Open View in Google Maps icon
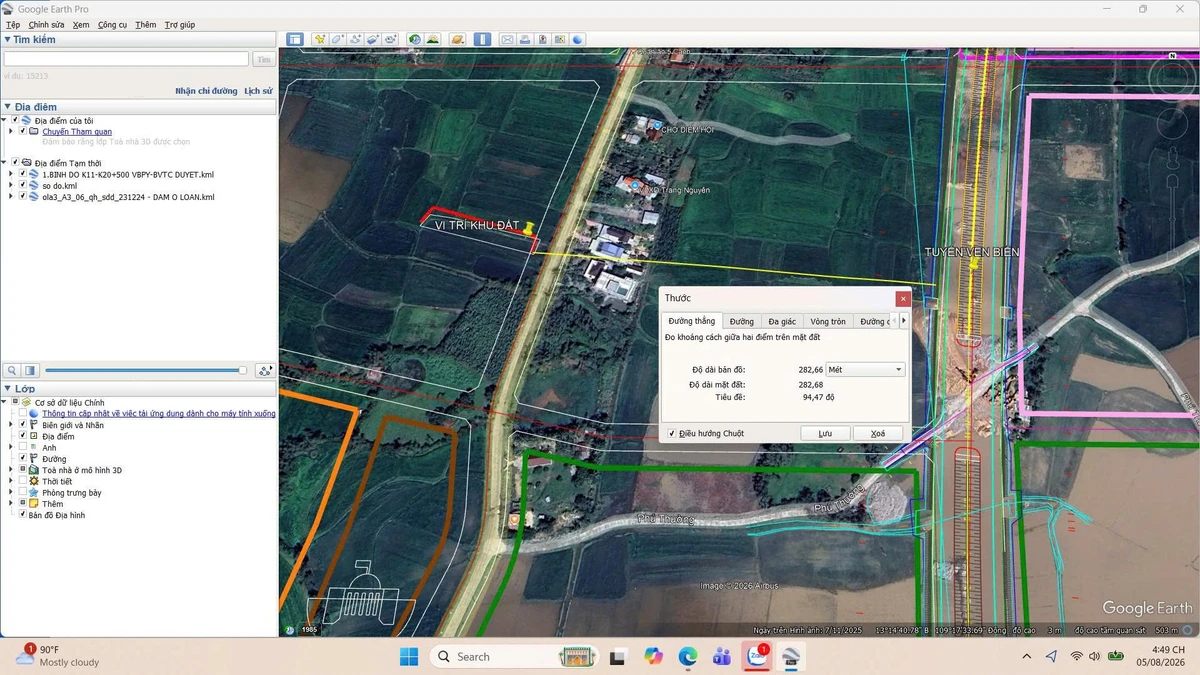This screenshot has width=1200, height=675. [x=560, y=39]
